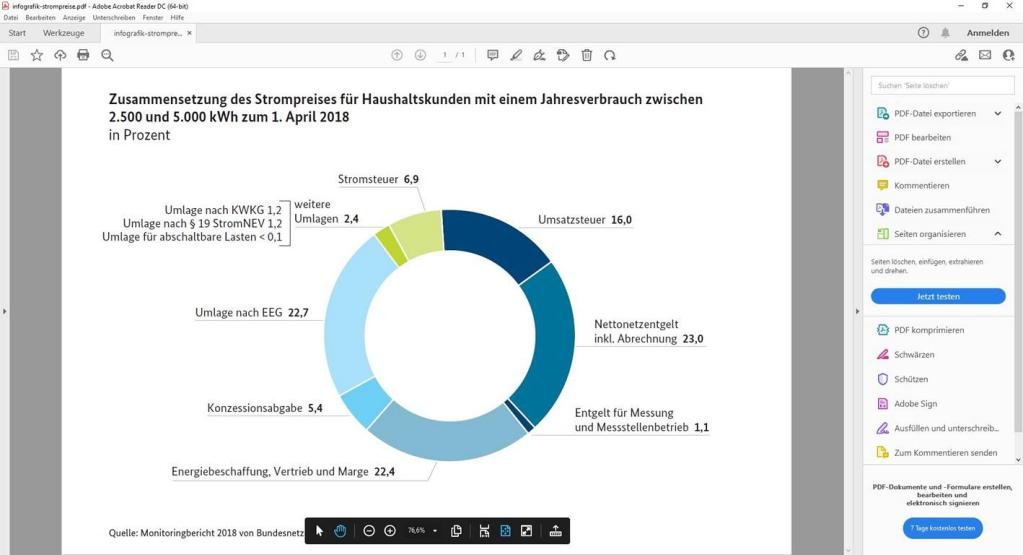Click the 7 Tage kostenlos testen button

point(943,528)
